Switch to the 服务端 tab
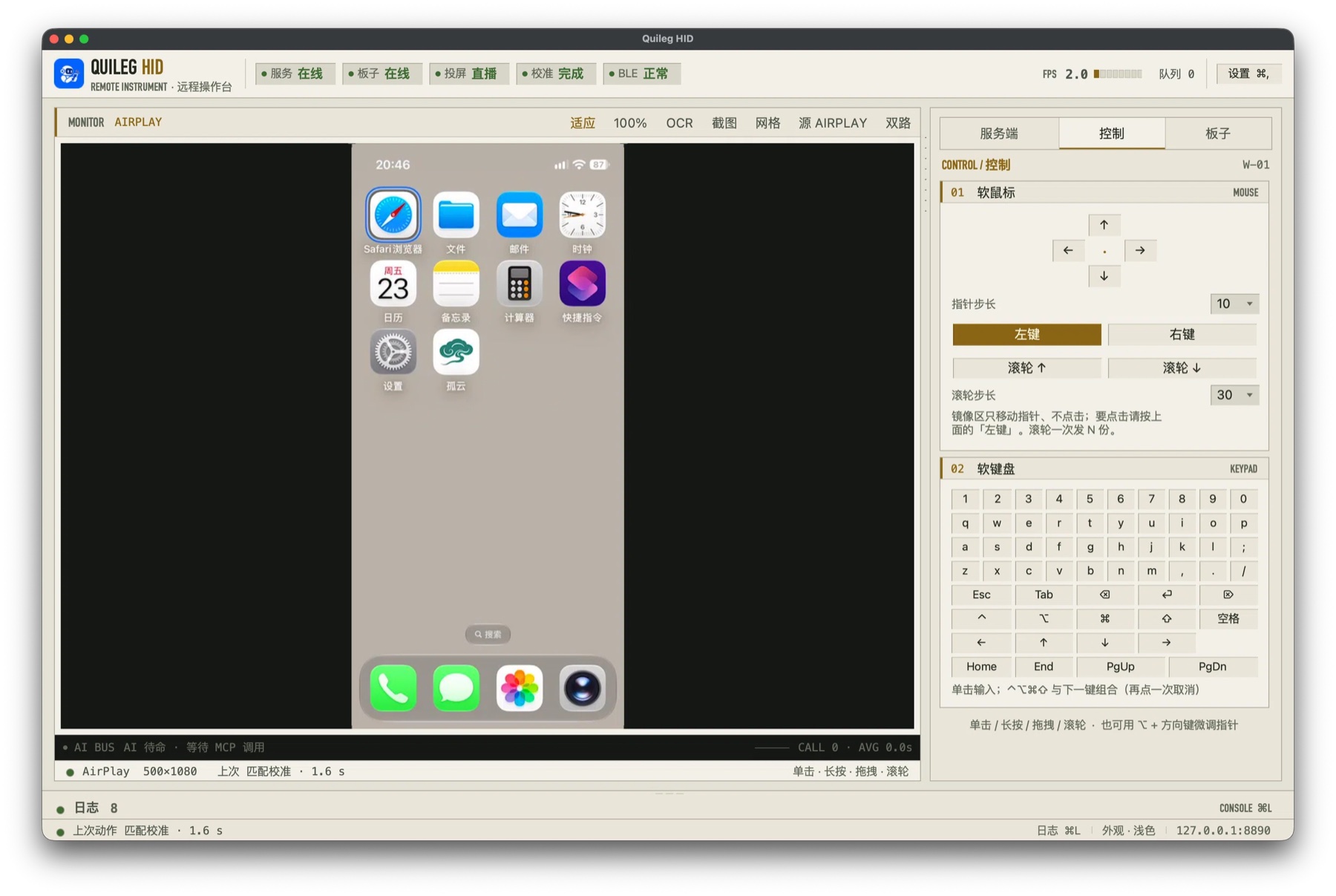This screenshot has height=896, width=1336. 999,134
